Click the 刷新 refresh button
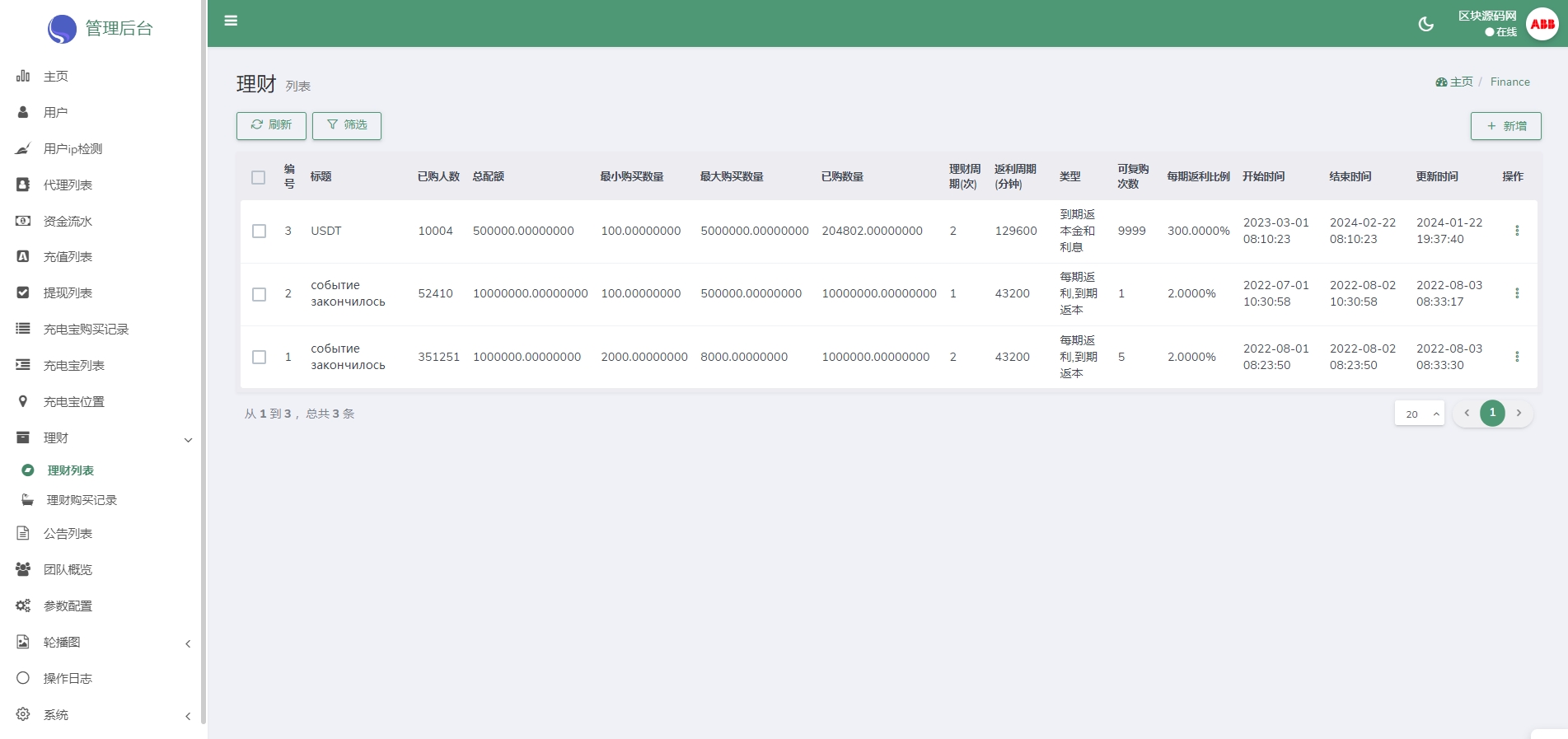The height and width of the screenshot is (739, 1568). click(x=271, y=125)
